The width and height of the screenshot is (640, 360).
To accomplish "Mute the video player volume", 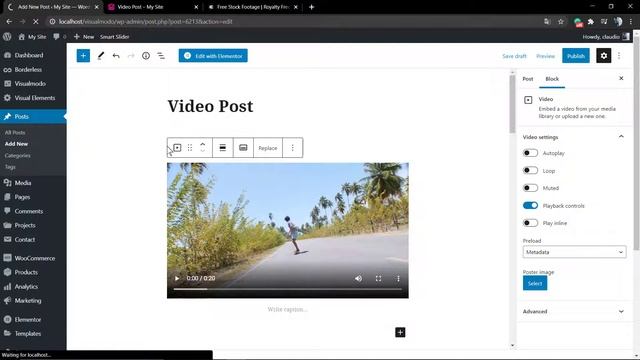I will coord(358,278).
